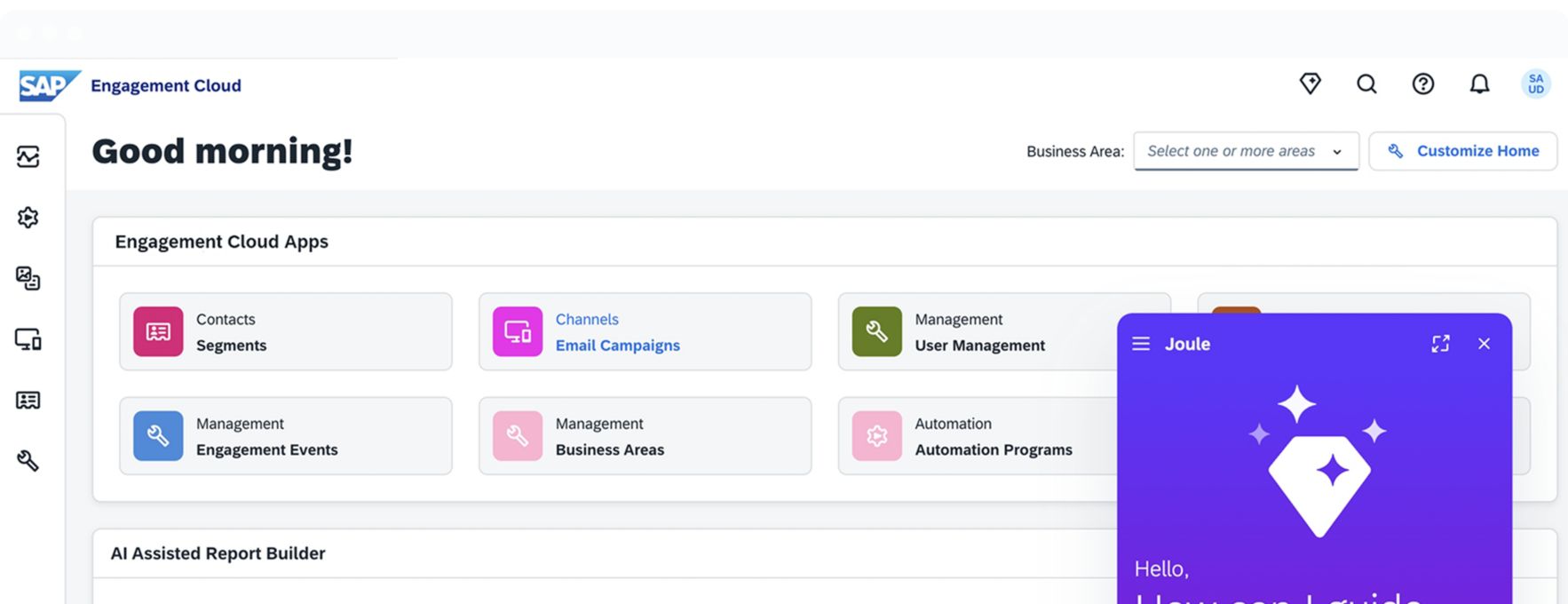Open the help question mark icon
The height and width of the screenshot is (604, 1568).
tap(1422, 83)
